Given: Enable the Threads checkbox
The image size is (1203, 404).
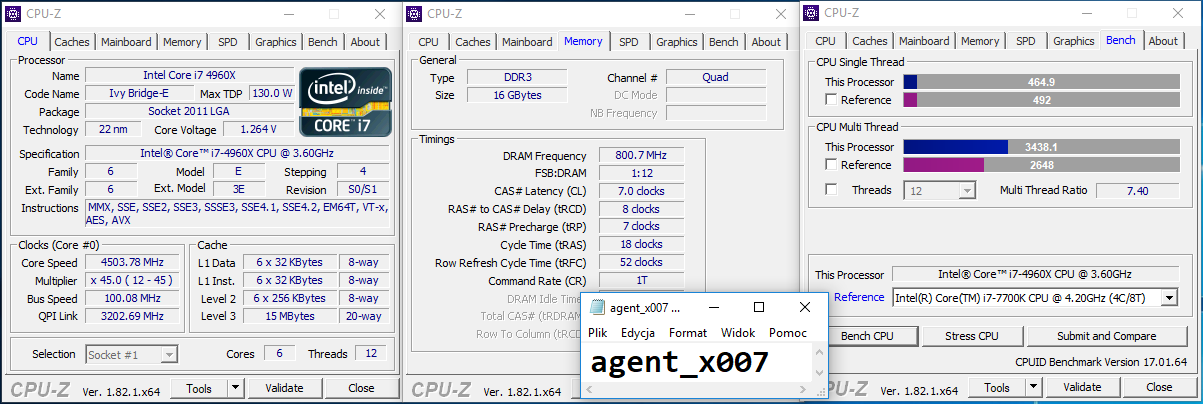Looking at the screenshot, I should point(831,190).
